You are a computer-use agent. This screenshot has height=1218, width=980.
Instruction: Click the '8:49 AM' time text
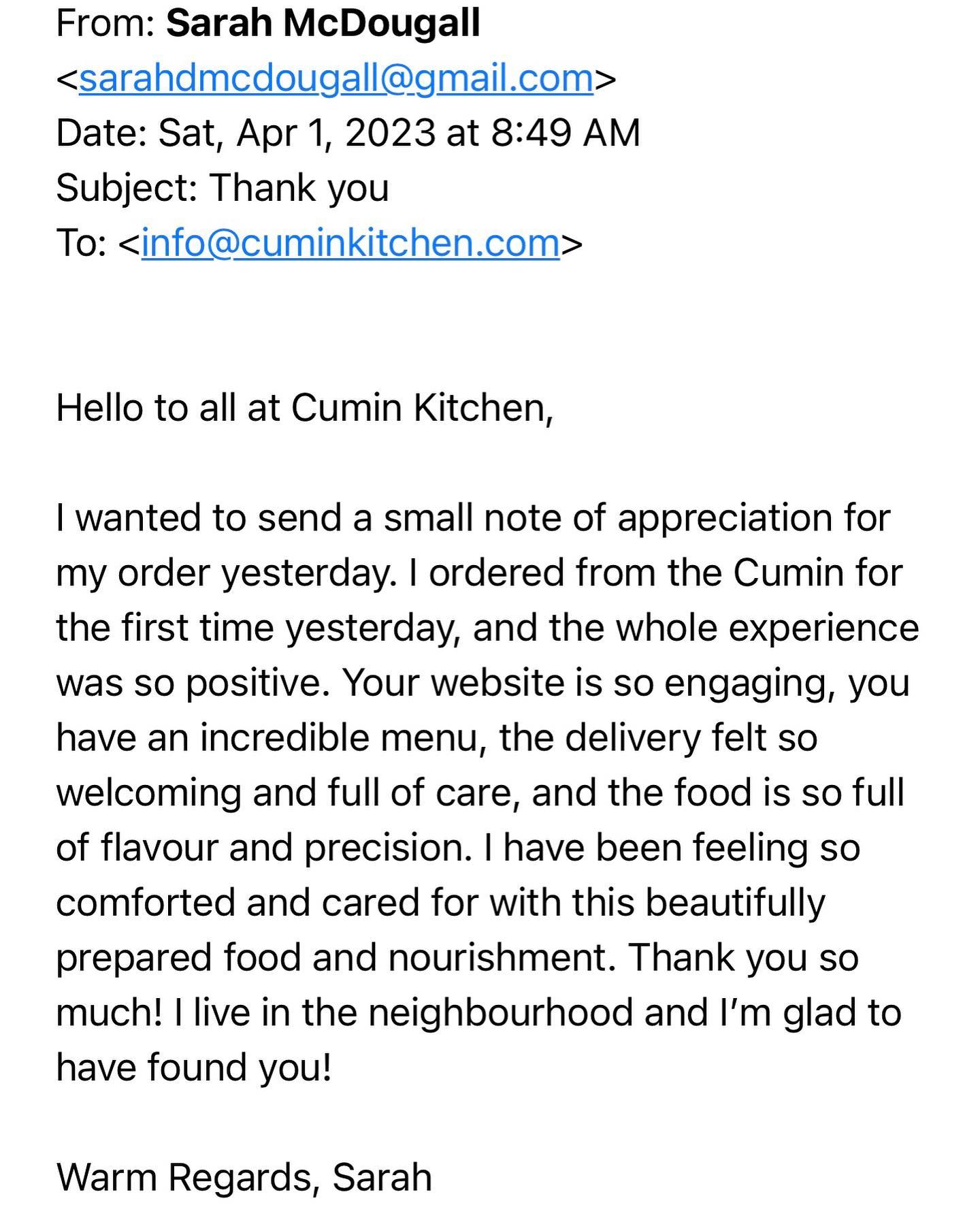565,133
